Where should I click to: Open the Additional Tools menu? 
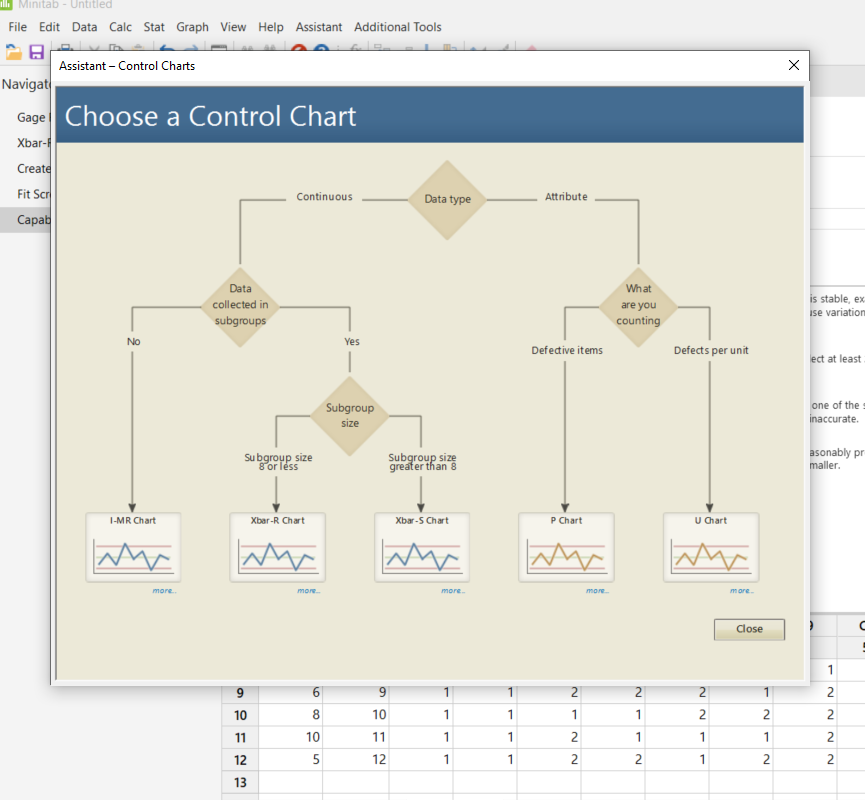(x=398, y=27)
